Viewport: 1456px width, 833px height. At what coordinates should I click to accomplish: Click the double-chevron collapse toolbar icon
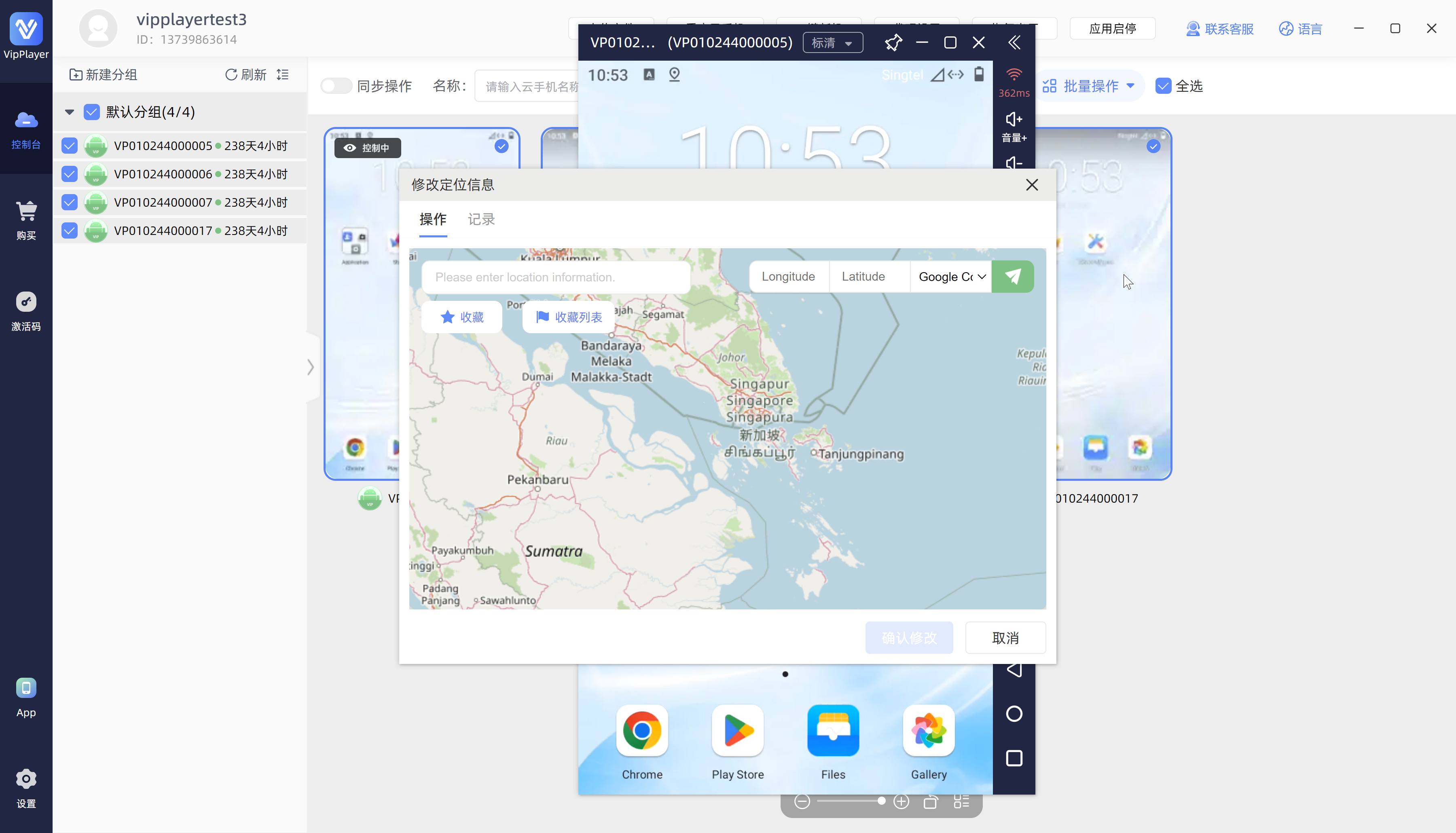pyautogui.click(x=1014, y=42)
